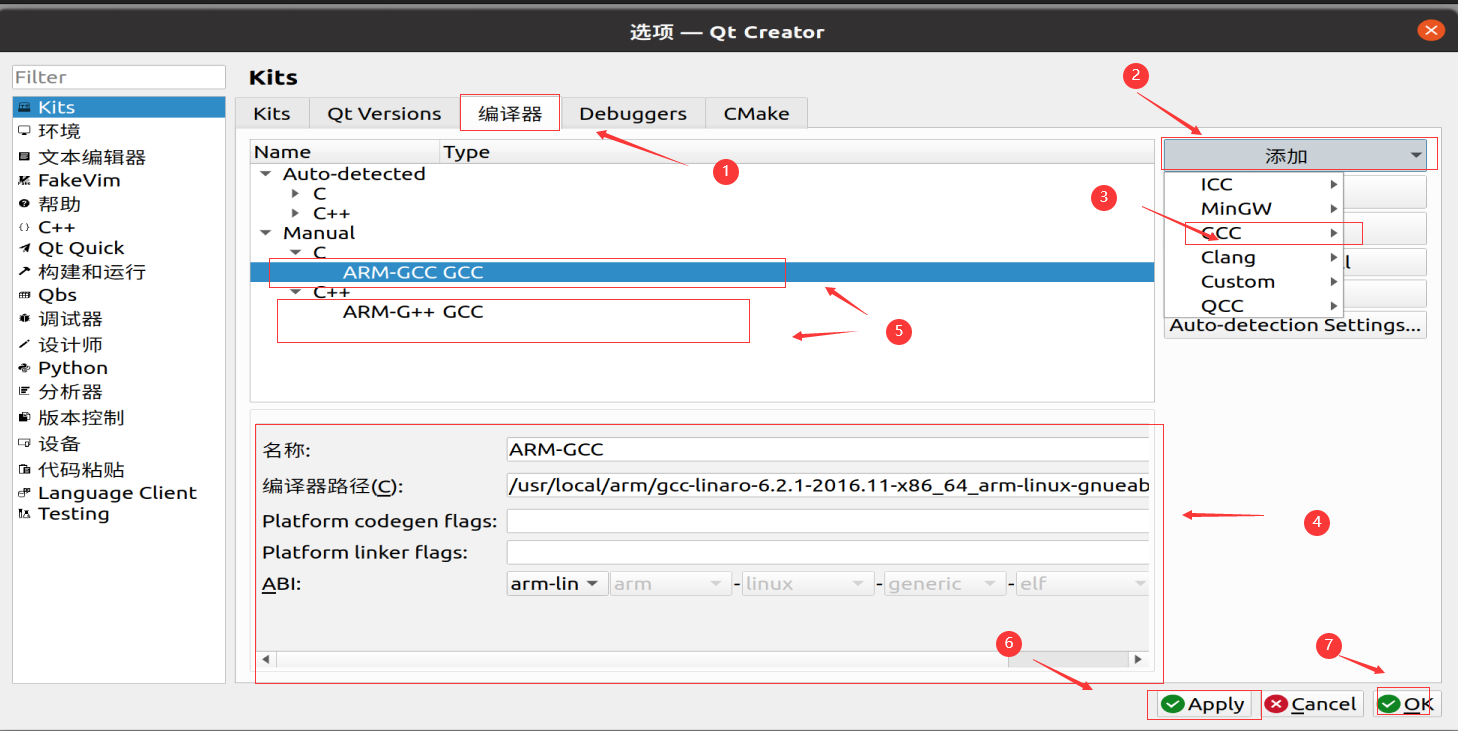
Task: Collapse the C++ node under Manual
Action: 295,292
